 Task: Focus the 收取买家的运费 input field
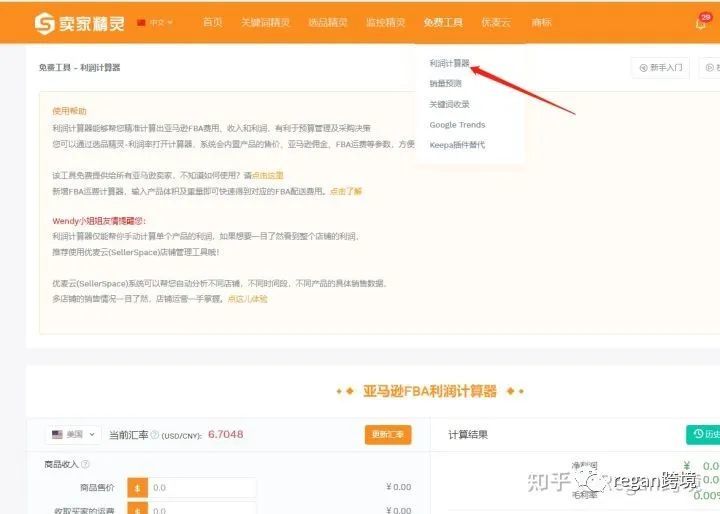pos(202,509)
